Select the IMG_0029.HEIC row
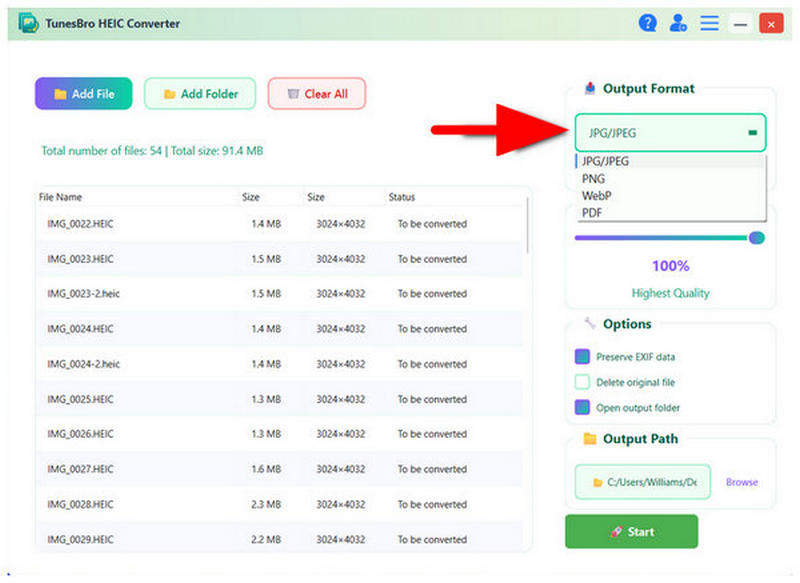 point(280,539)
